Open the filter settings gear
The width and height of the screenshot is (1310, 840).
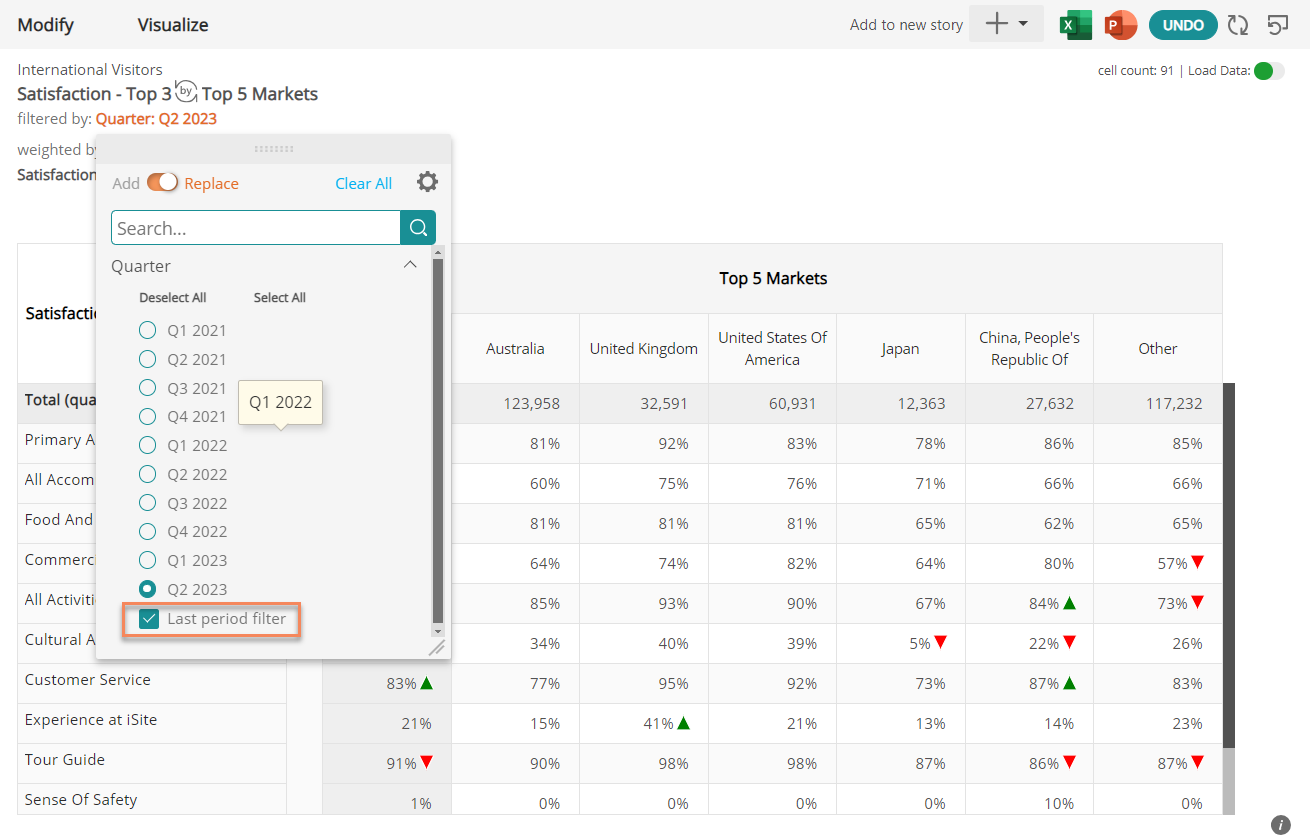click(427, 182)
